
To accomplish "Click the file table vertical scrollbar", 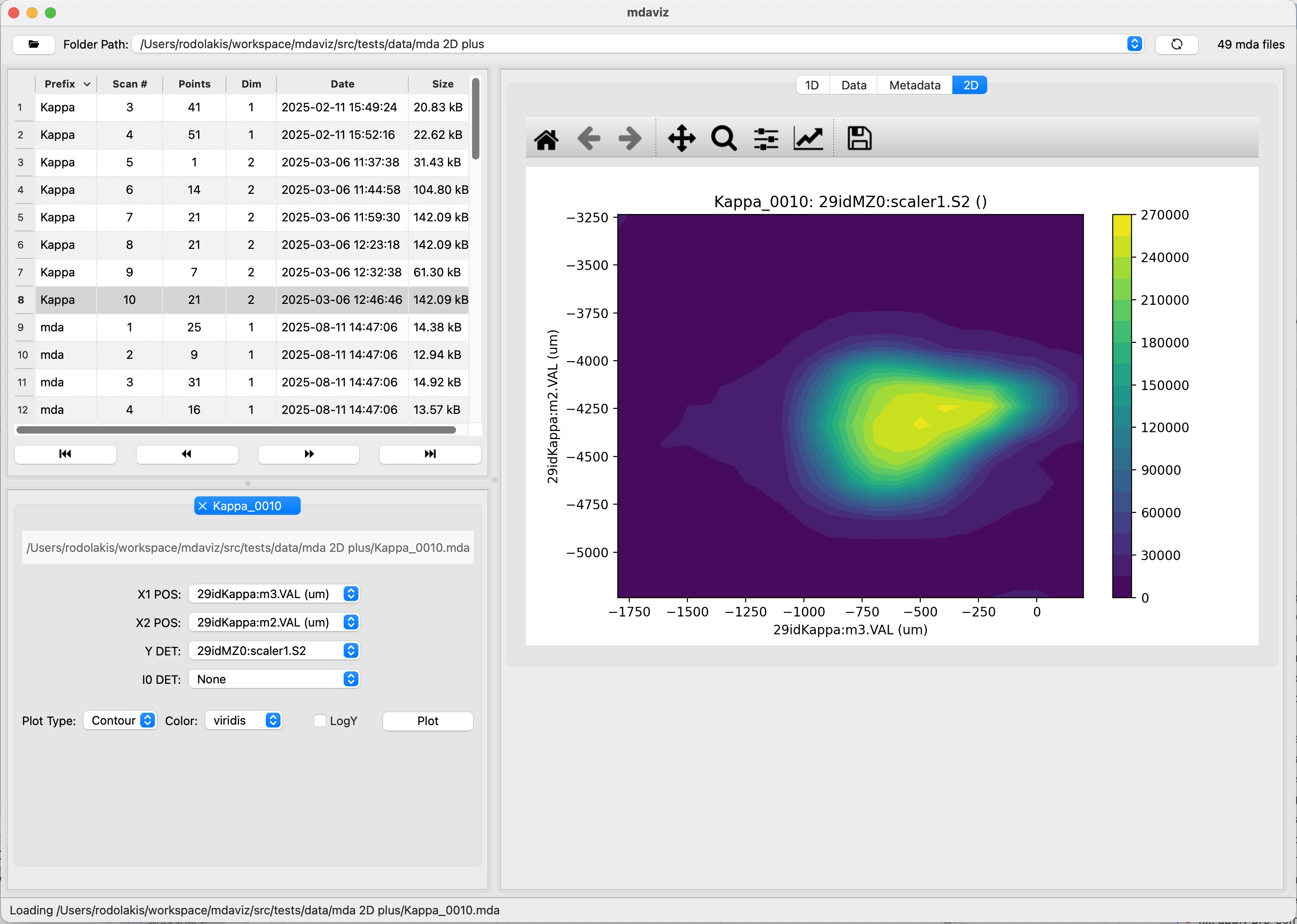I will (476, 118).
